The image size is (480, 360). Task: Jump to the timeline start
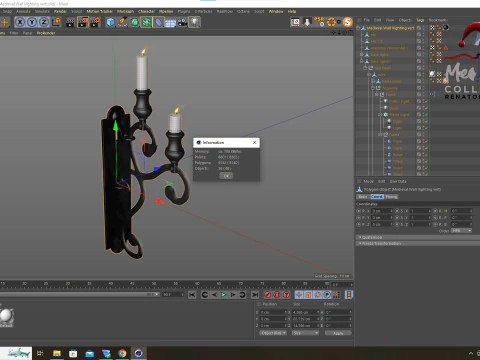pos(192,295)
